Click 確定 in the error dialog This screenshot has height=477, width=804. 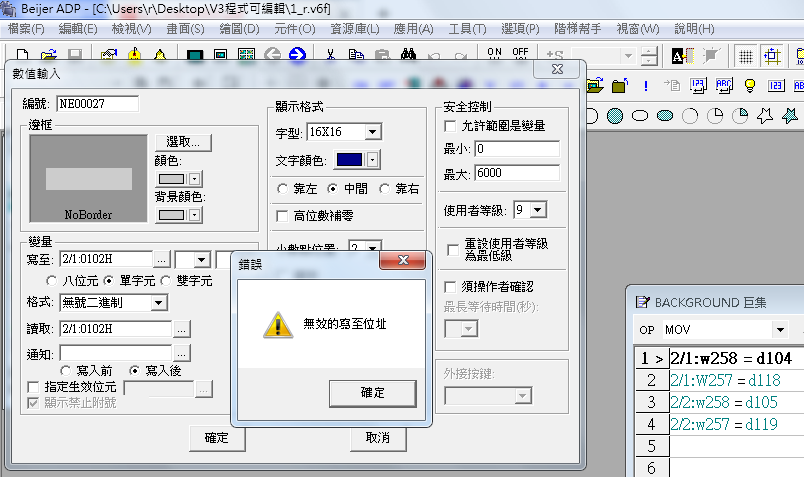tap(372, 393)
